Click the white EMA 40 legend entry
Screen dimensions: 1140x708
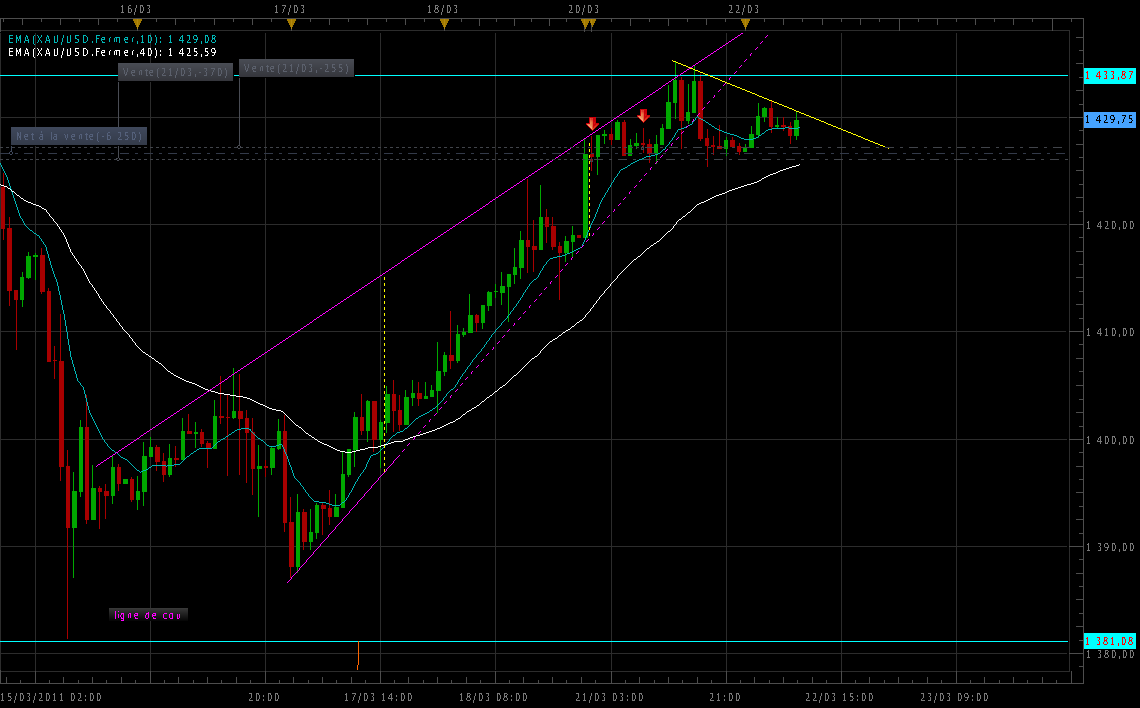point(111,51)
